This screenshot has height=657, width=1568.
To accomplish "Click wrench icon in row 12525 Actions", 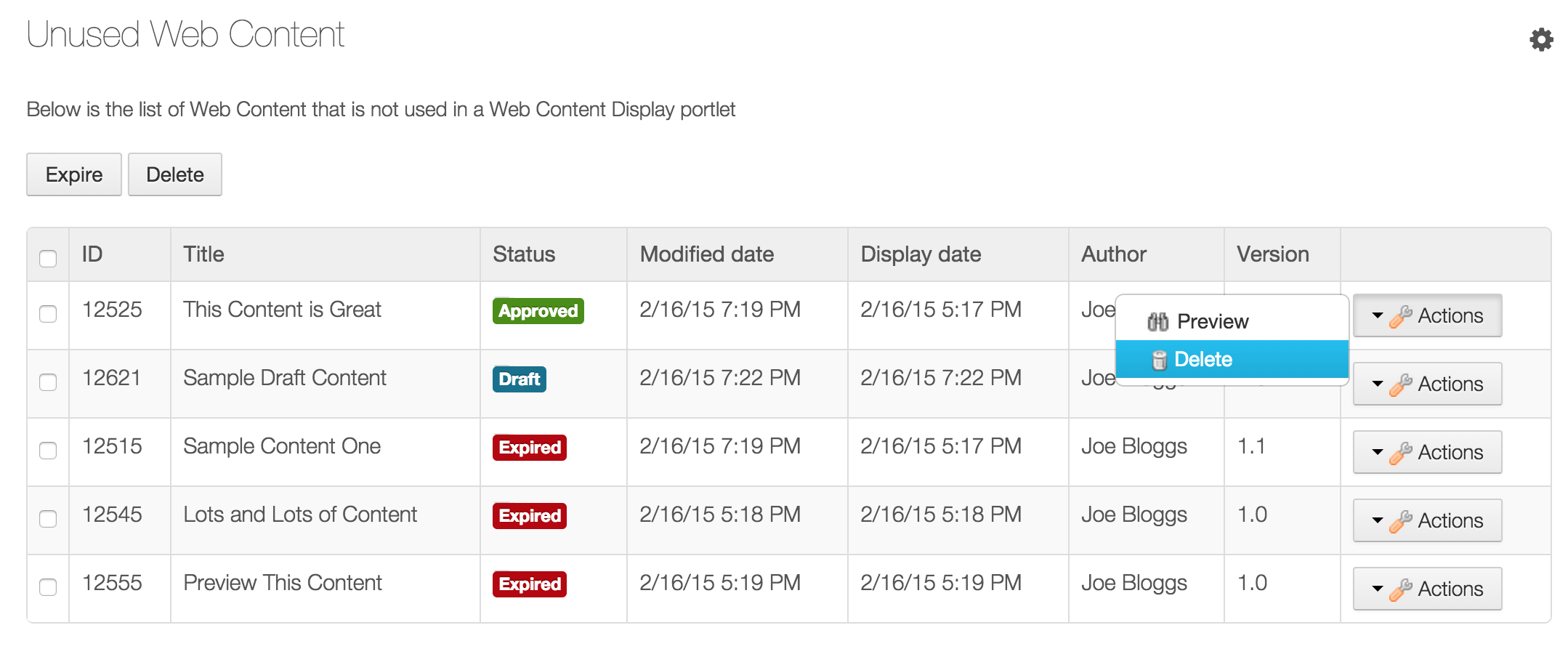I will (x=1400, y=317).
